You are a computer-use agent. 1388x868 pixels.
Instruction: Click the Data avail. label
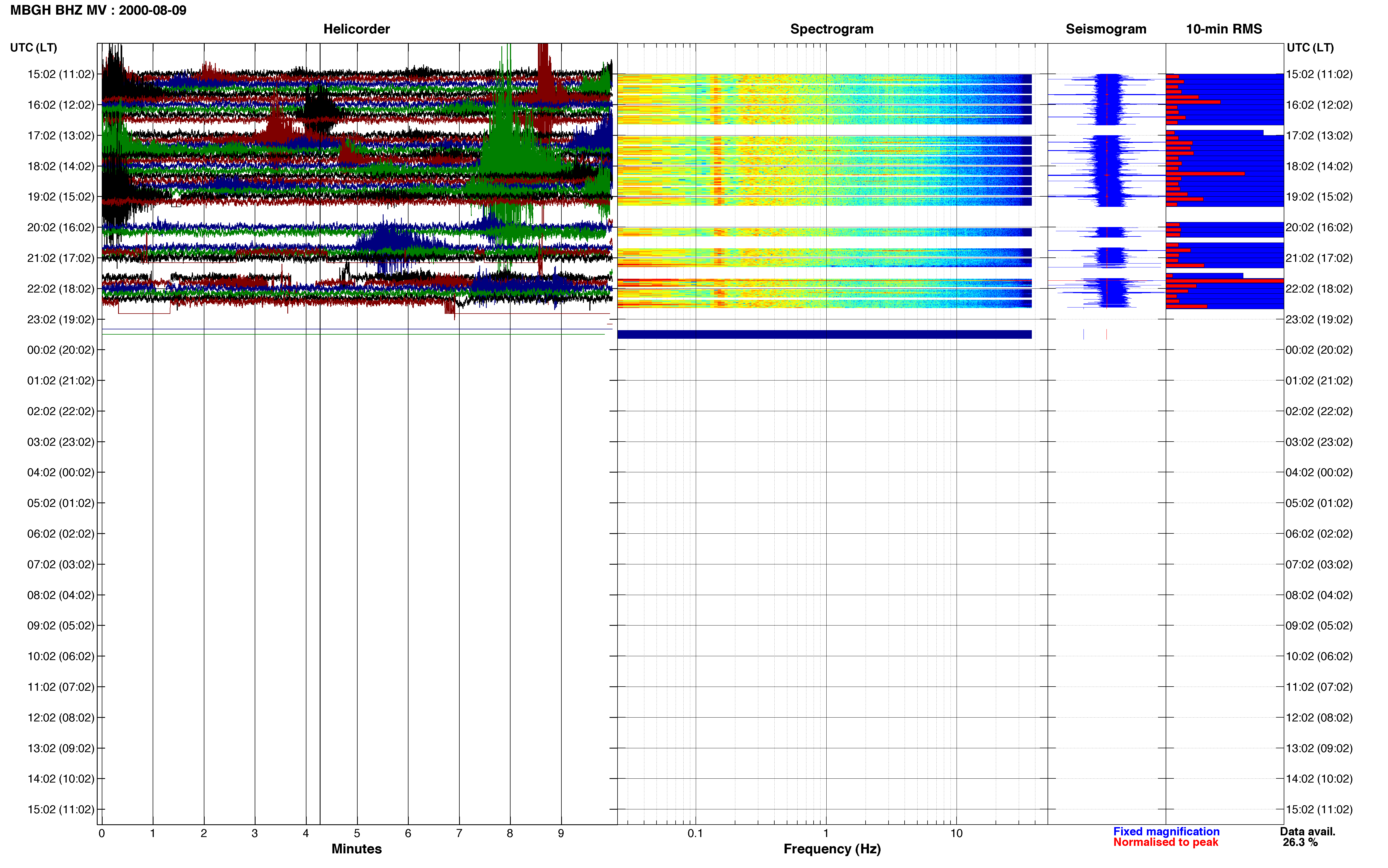tap(1308, 831)
